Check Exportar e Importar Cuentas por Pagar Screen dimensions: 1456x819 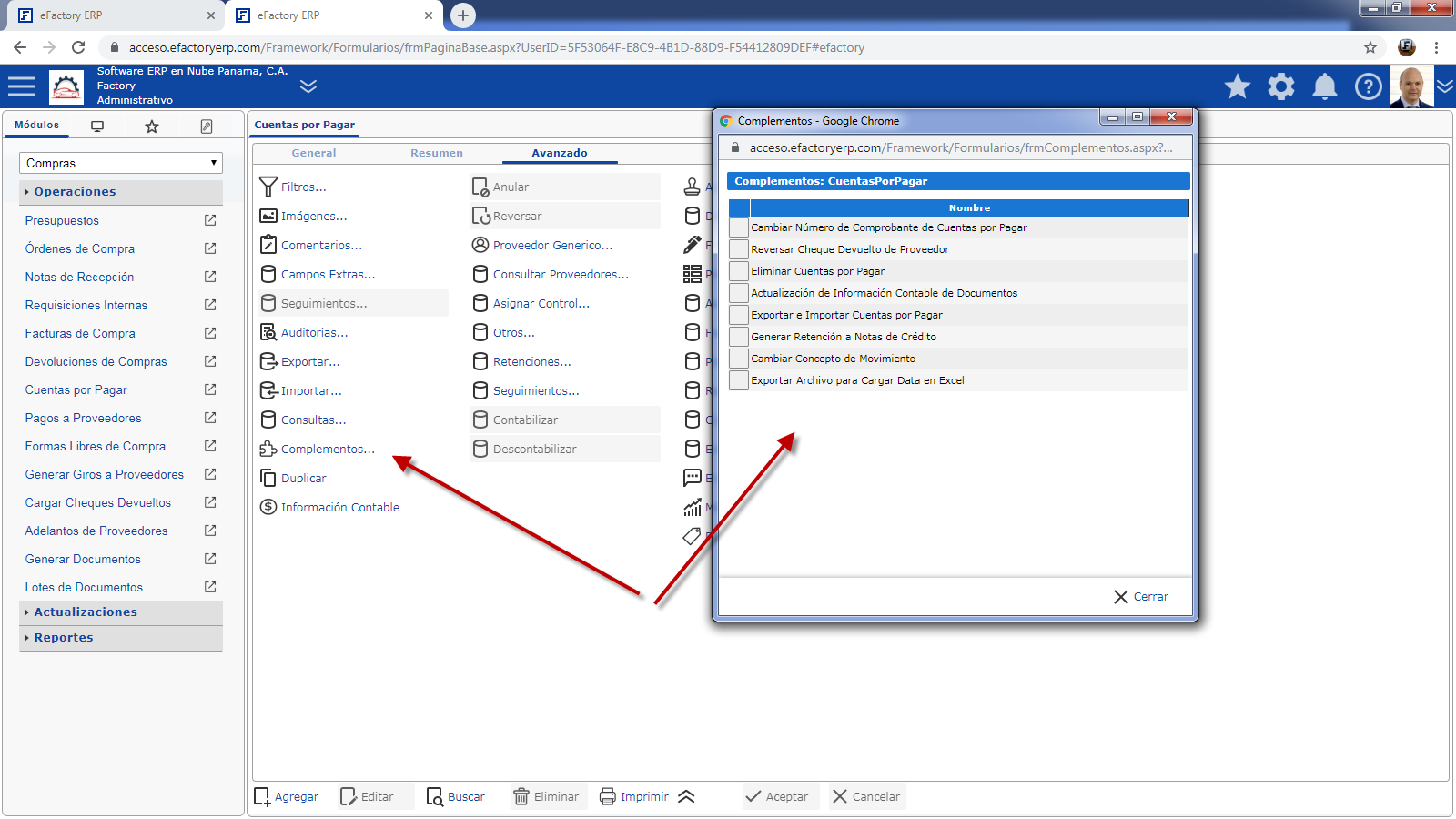coord(739,315)
